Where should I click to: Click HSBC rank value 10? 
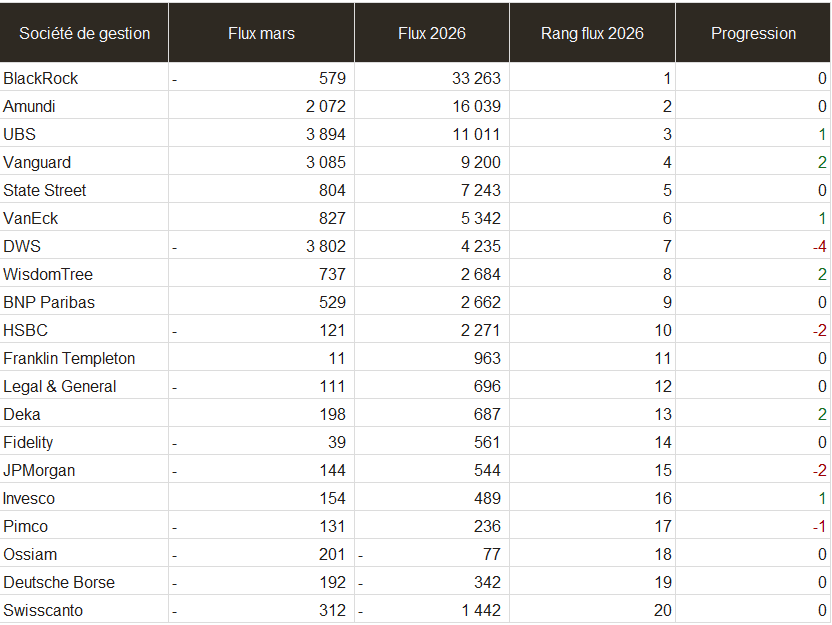(662, 331)
